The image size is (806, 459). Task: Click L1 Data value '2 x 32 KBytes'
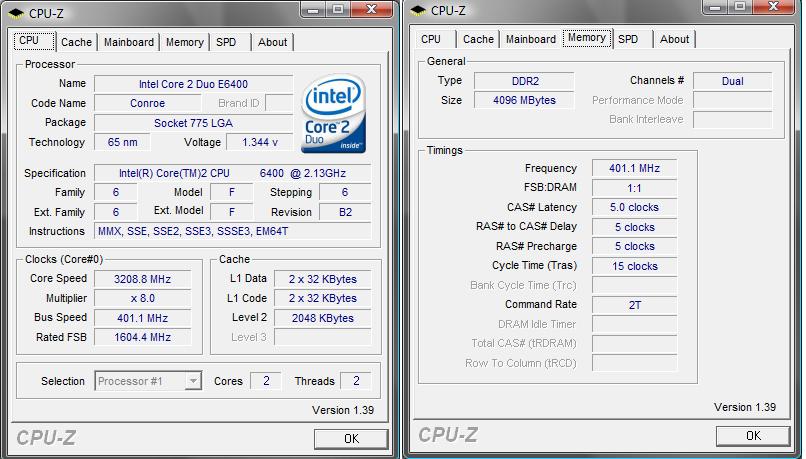322,279
